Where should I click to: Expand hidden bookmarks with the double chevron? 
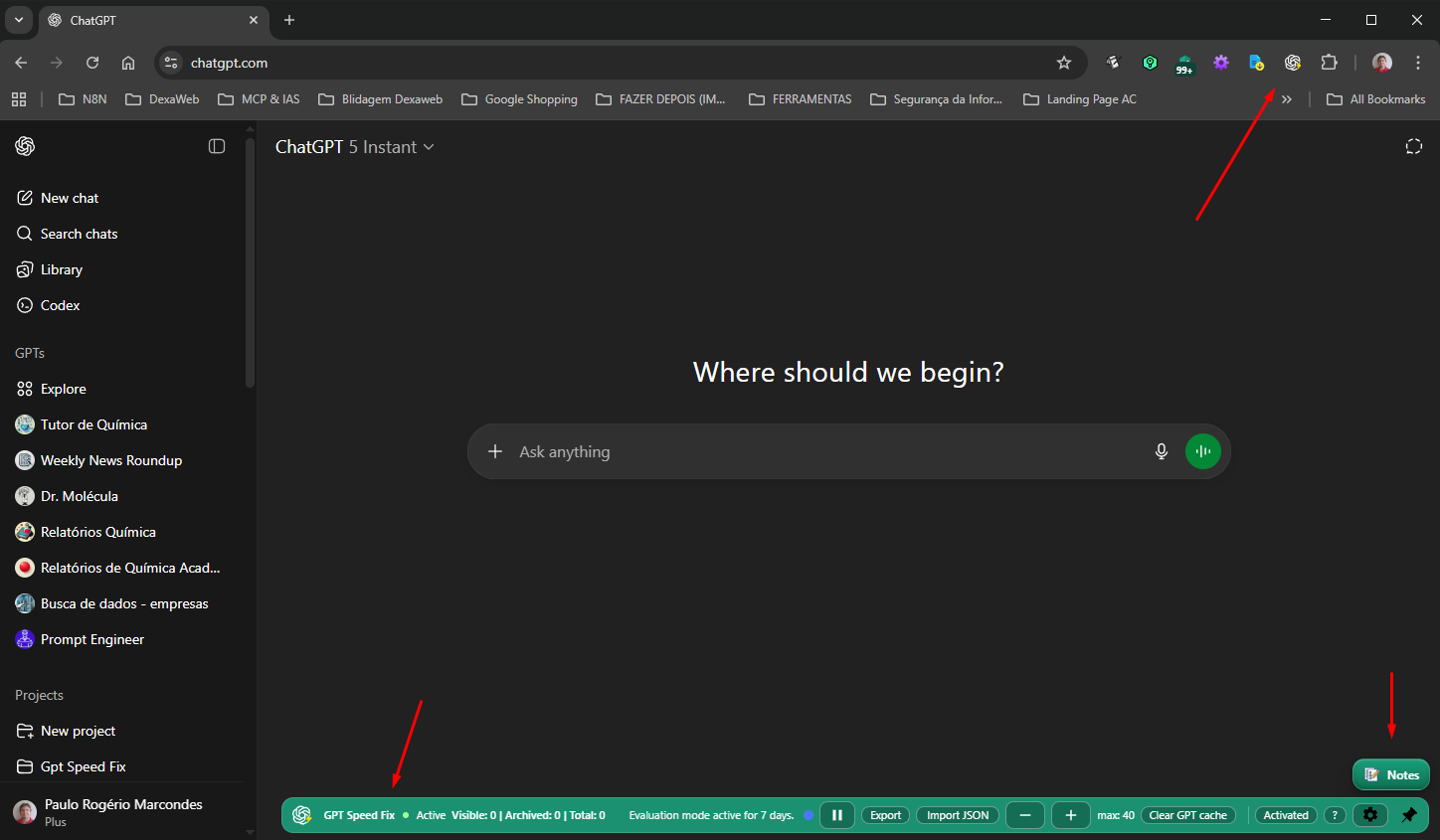1287,99
